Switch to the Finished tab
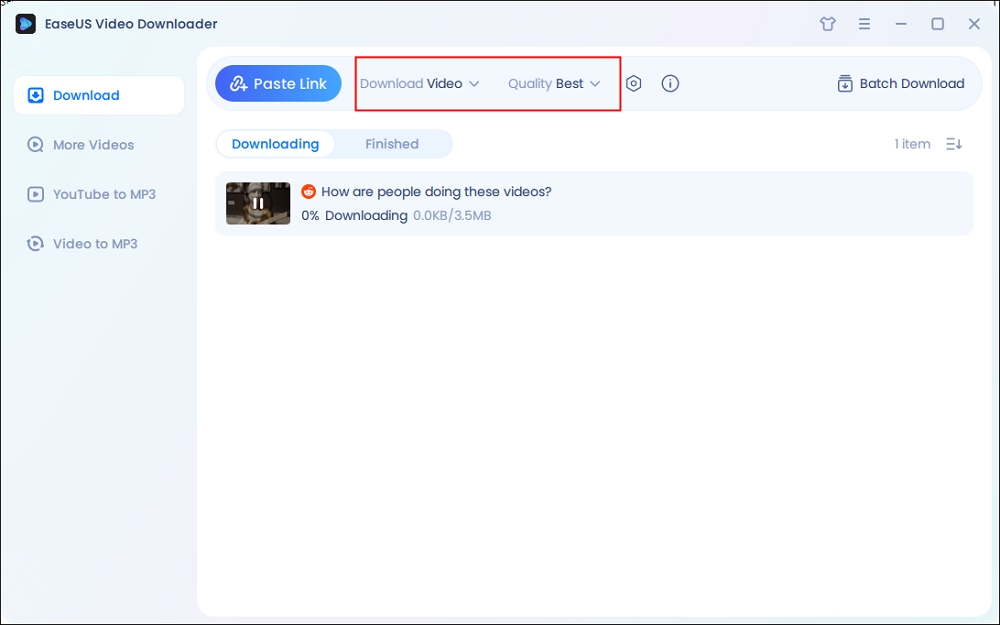Image resolution: width=1000 pixels, height=625 pixels. 392,144
